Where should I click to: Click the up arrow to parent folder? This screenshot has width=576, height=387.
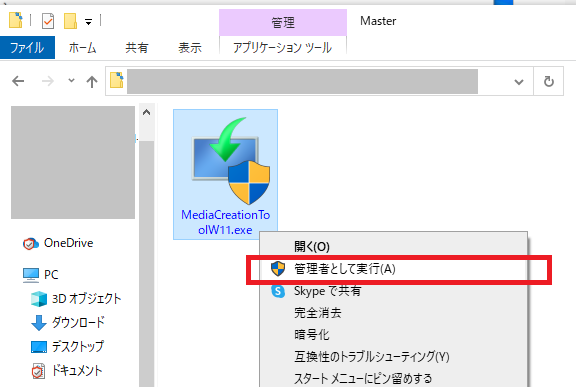tap(92, 81)
